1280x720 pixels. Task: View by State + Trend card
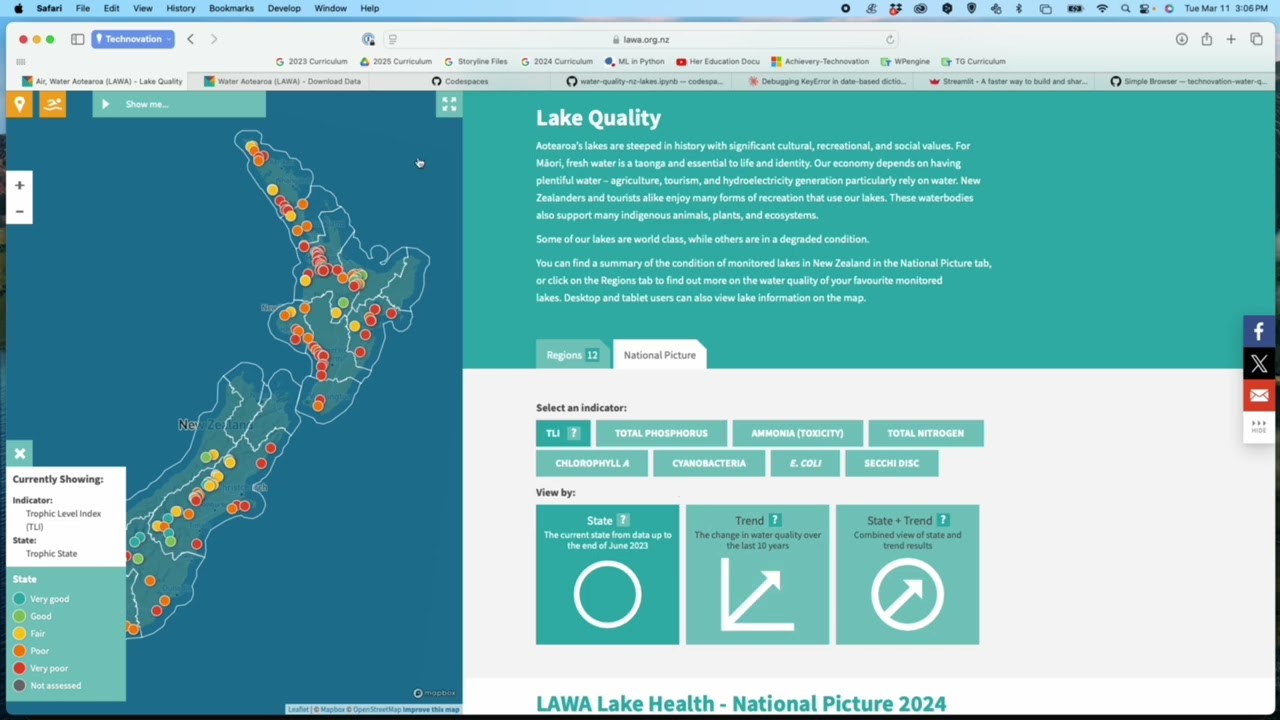tap(907, 574)
